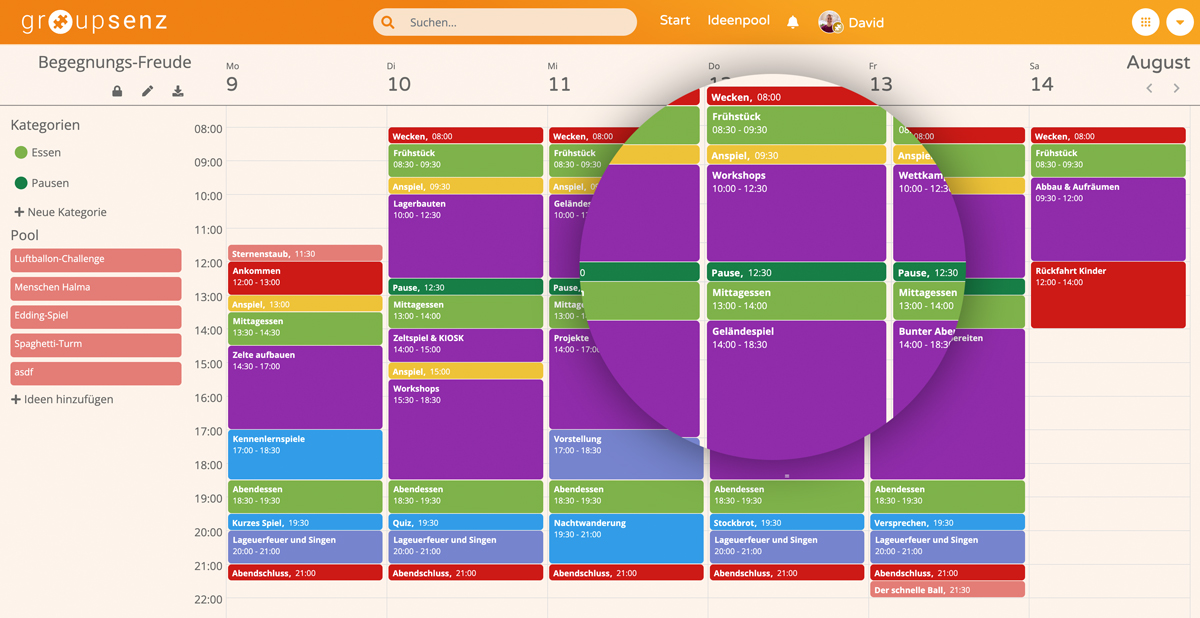This screenshot has height=618, width=1200.
Task: Select Saturday 14 day header
Action: (x=1041, y=78)
